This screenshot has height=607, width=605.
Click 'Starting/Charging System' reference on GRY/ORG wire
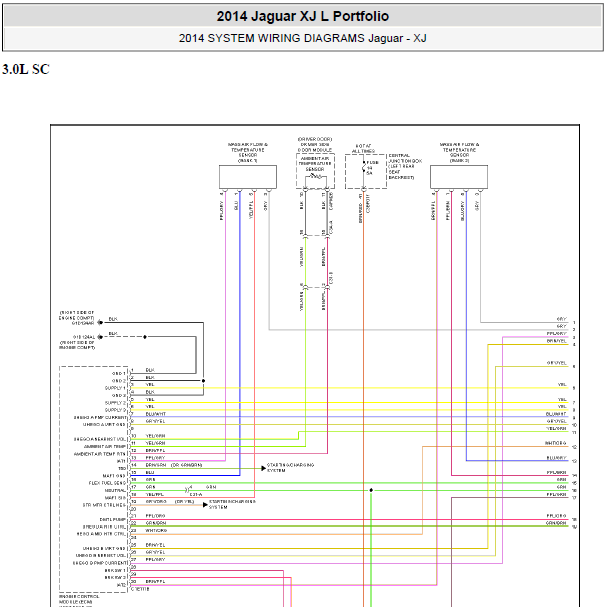[x=232, y=504]
